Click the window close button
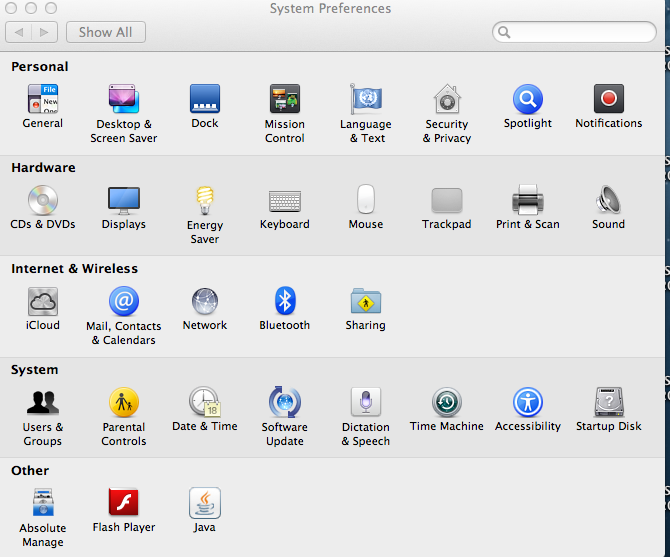 [x=11, y=8]
